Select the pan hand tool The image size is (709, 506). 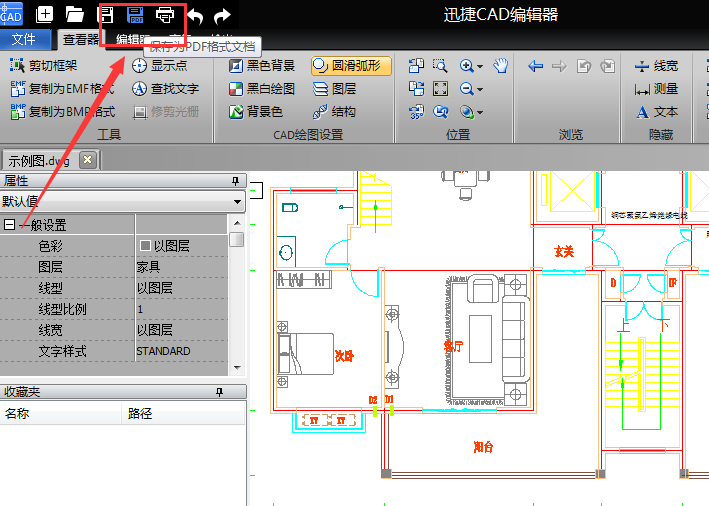click(500, 66)
